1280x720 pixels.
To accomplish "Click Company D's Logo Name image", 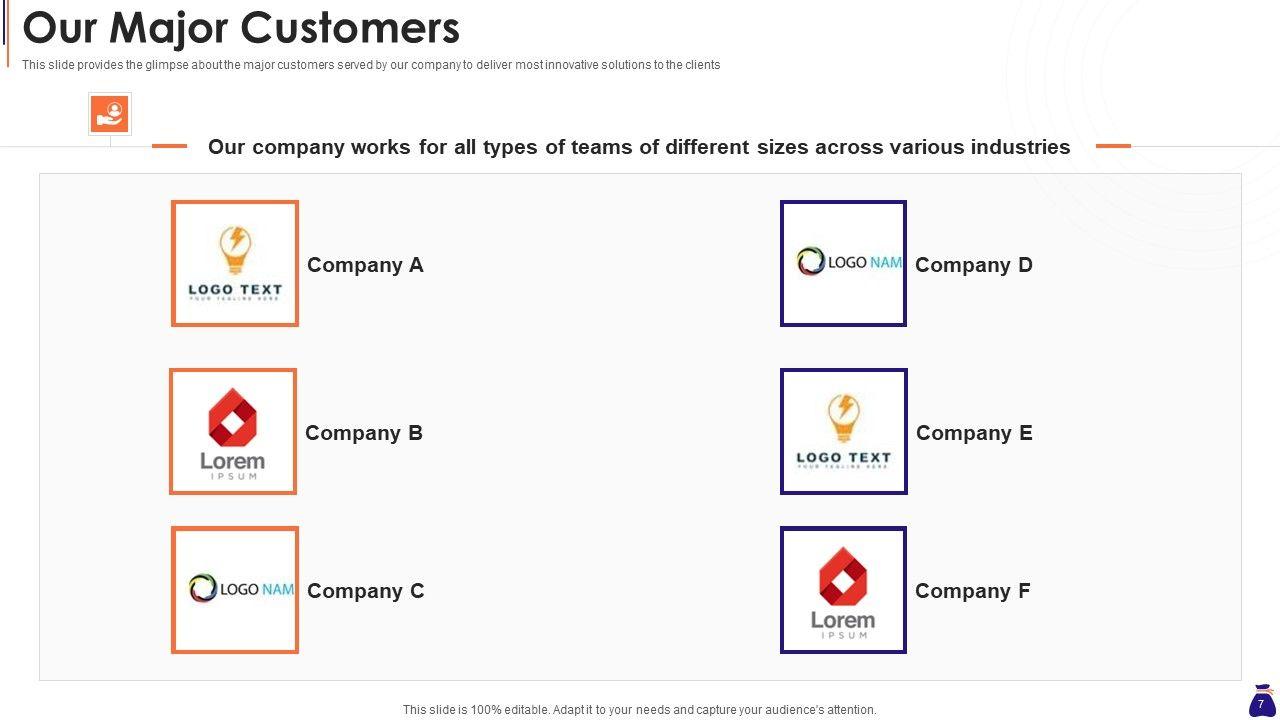I will pyautogui.click(x=844, y=264).
